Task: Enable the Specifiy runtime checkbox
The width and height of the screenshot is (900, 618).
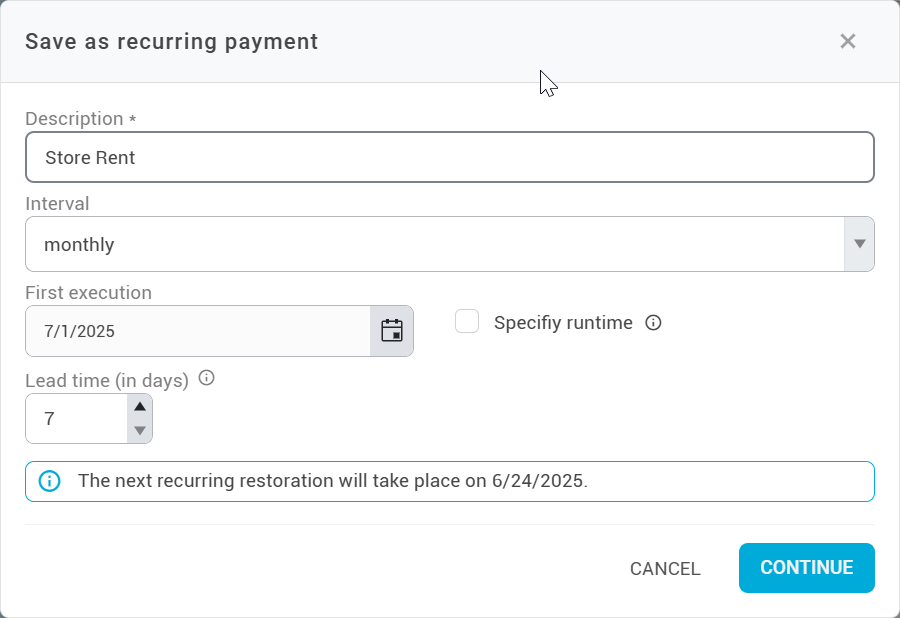Action: click(467, 322)
